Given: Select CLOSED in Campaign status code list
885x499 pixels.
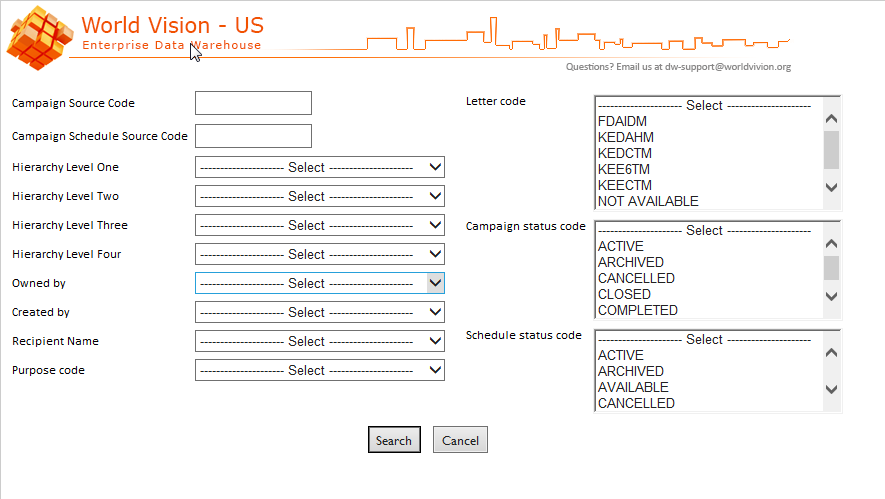Looking at the screenshot, I should click(x=709, y=294).
